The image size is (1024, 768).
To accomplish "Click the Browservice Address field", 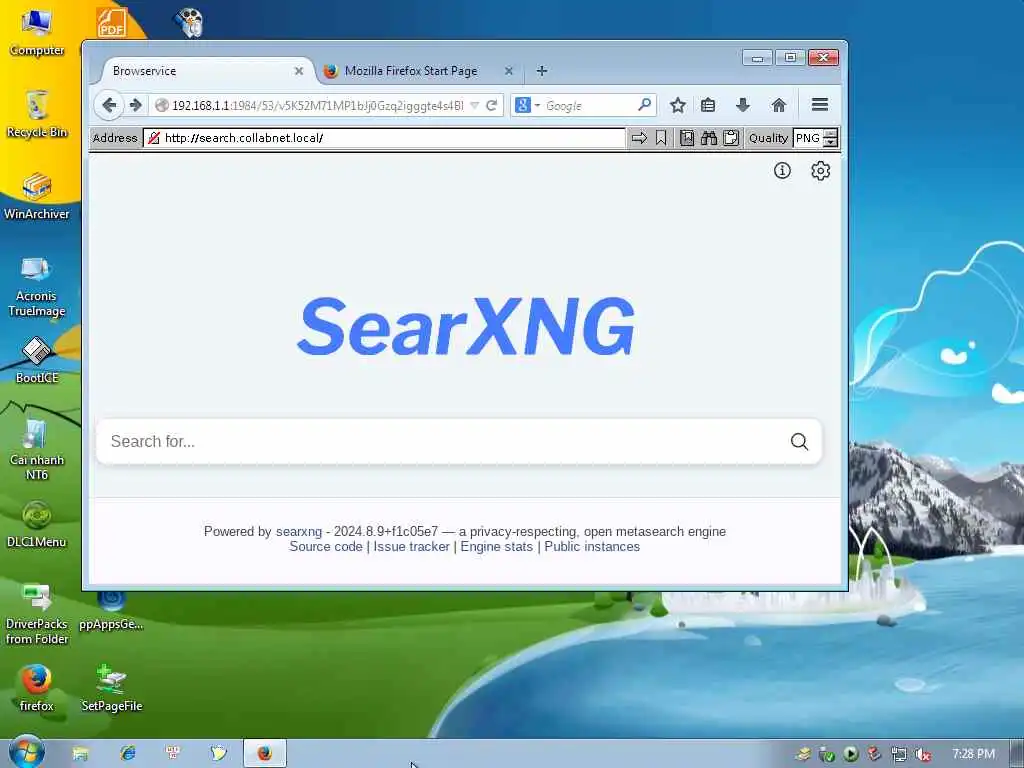I will pos(384,138).
